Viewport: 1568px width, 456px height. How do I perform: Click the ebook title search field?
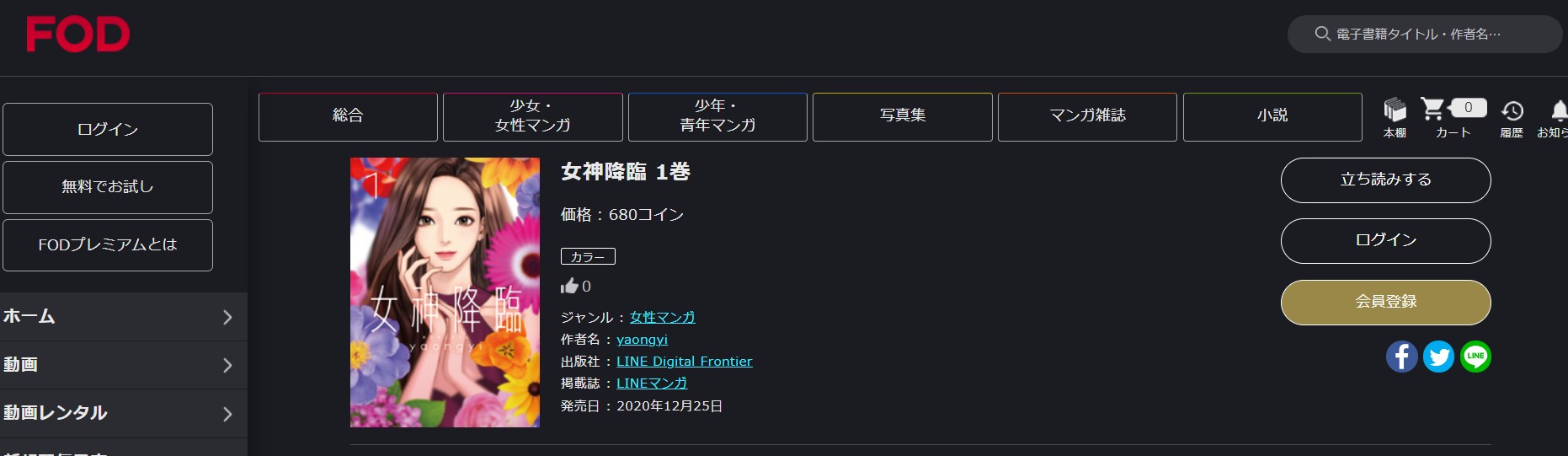click(x=1425, y=35)
